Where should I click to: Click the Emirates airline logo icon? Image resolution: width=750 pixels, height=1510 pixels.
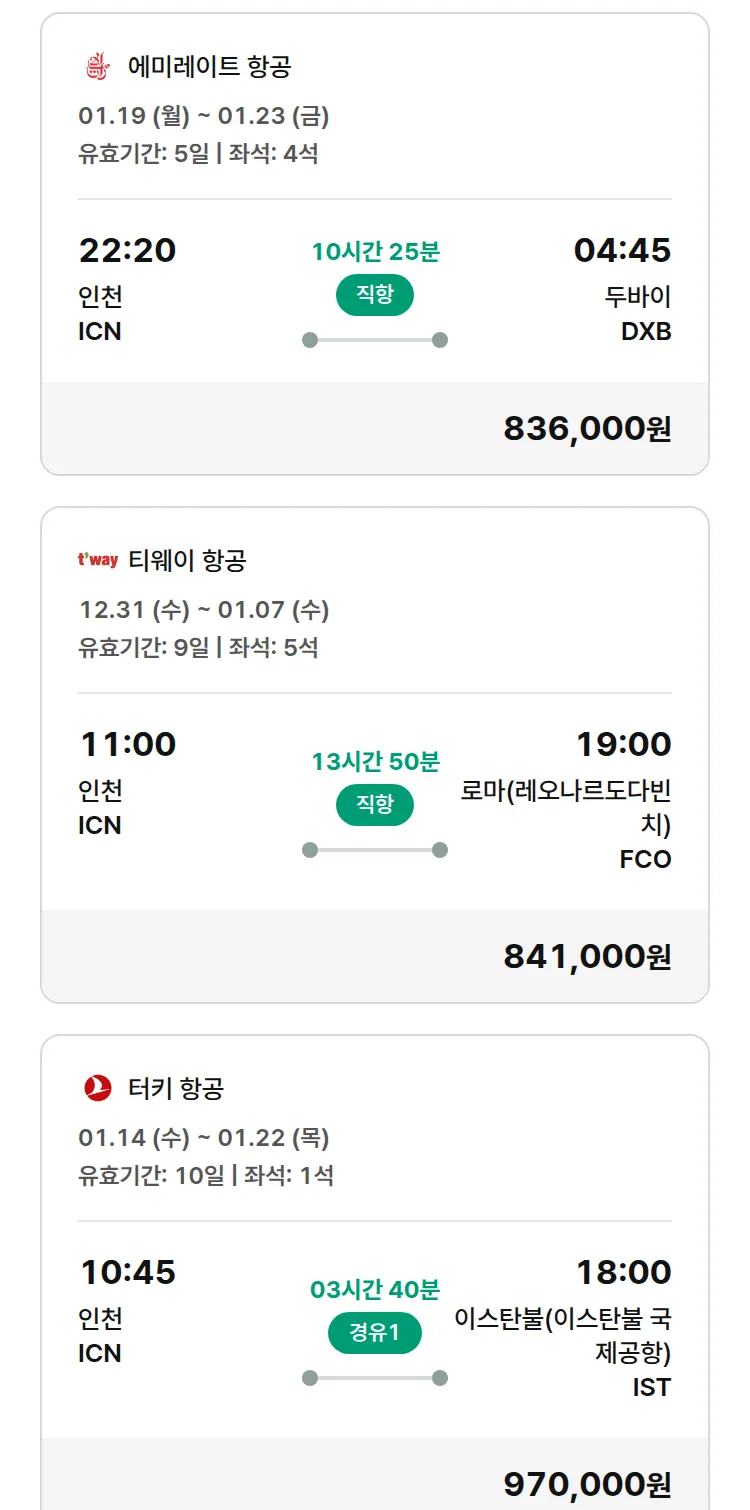97,67
